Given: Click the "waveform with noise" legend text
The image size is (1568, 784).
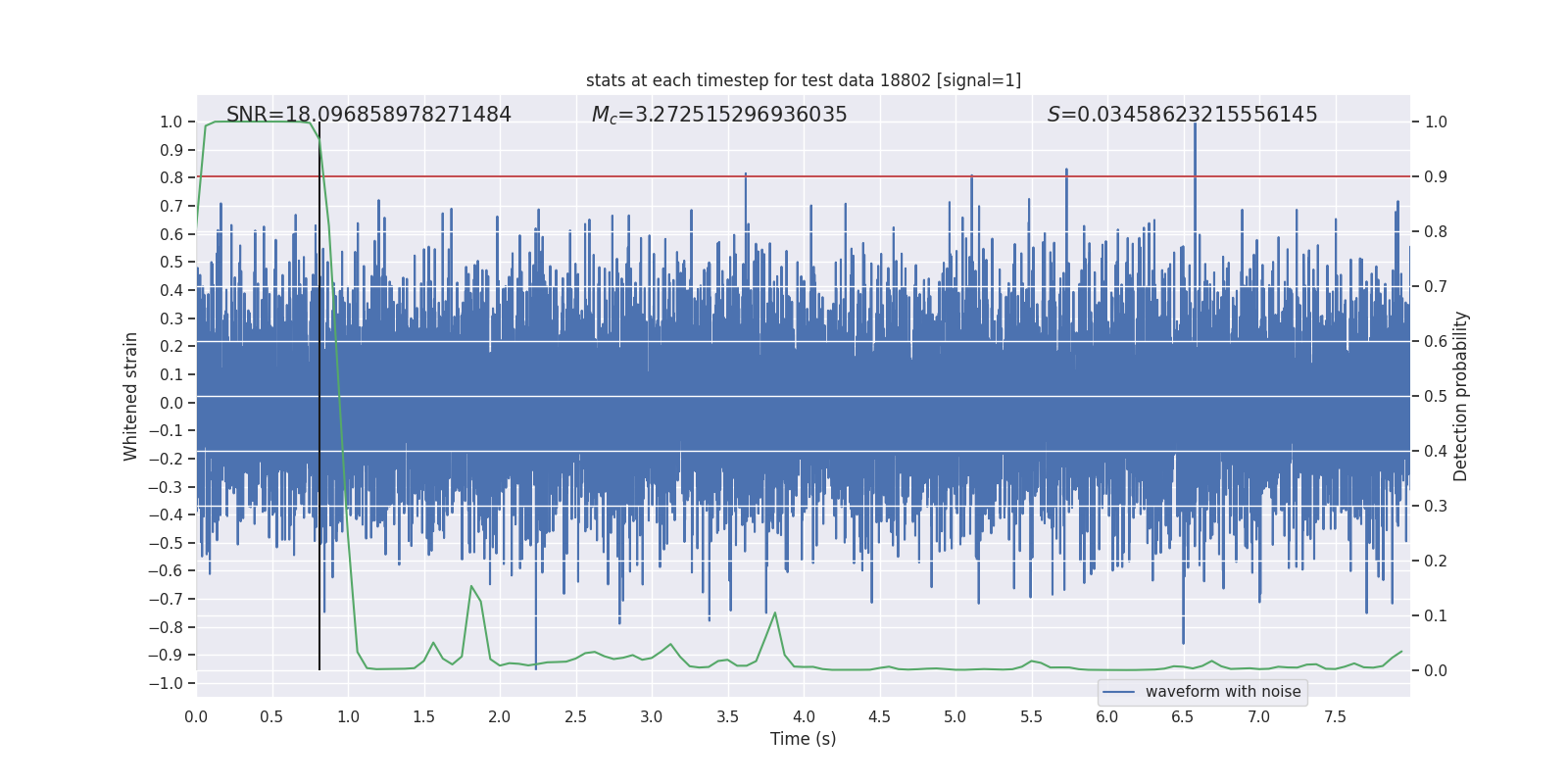Looking at the screenshot, I should pyautogui.click(x=1222, y=692).
